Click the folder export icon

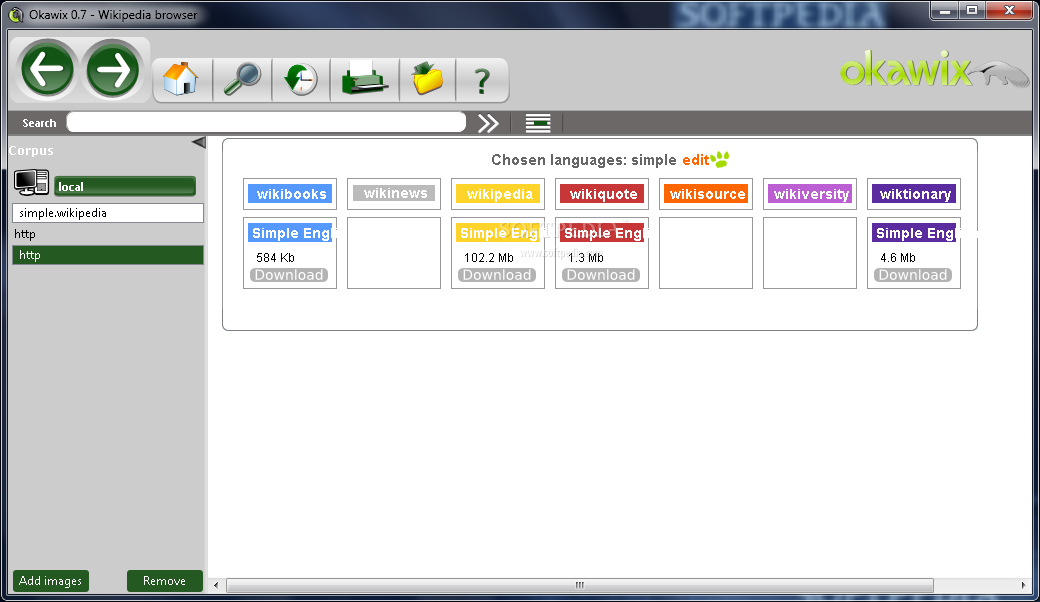427,80
